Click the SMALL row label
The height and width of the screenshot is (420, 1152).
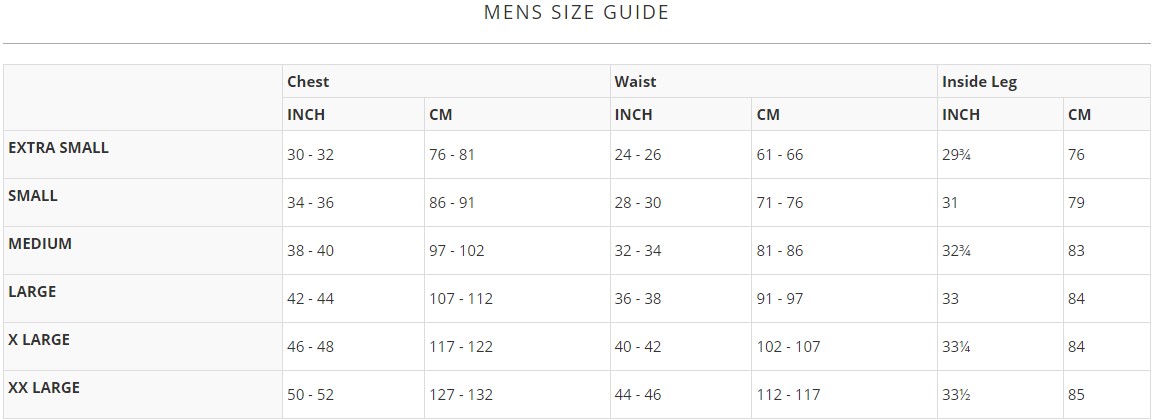coord(33,195)
